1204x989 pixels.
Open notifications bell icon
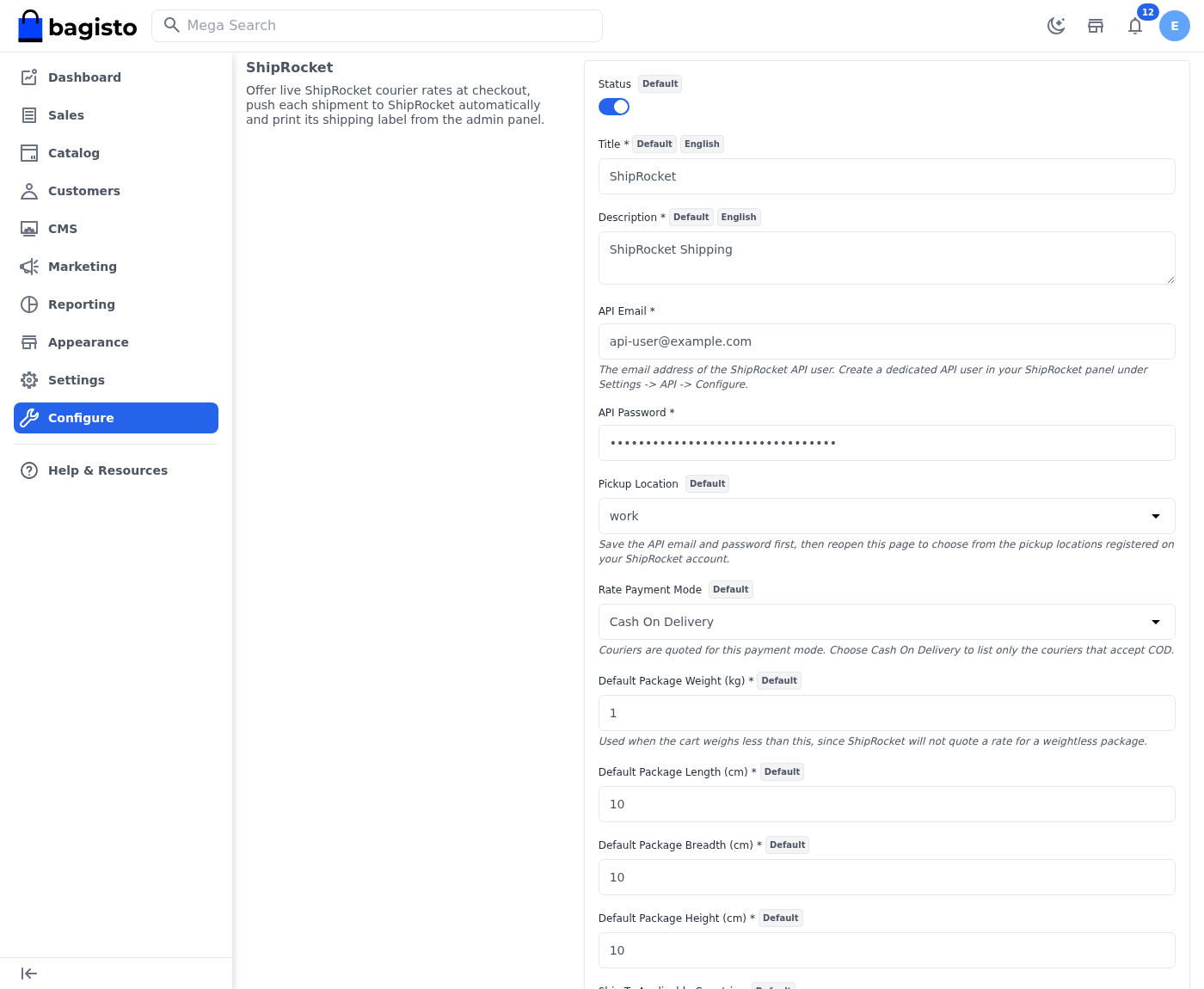pyautogui.click(x=1135, y=26)
